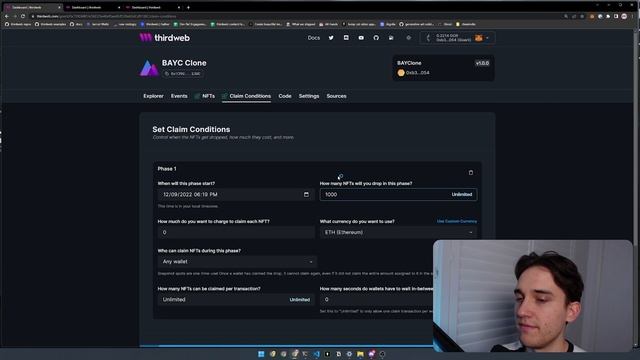640x360 pixels.
Task: Open the Sources tab
Action: (x=336, y=96)
